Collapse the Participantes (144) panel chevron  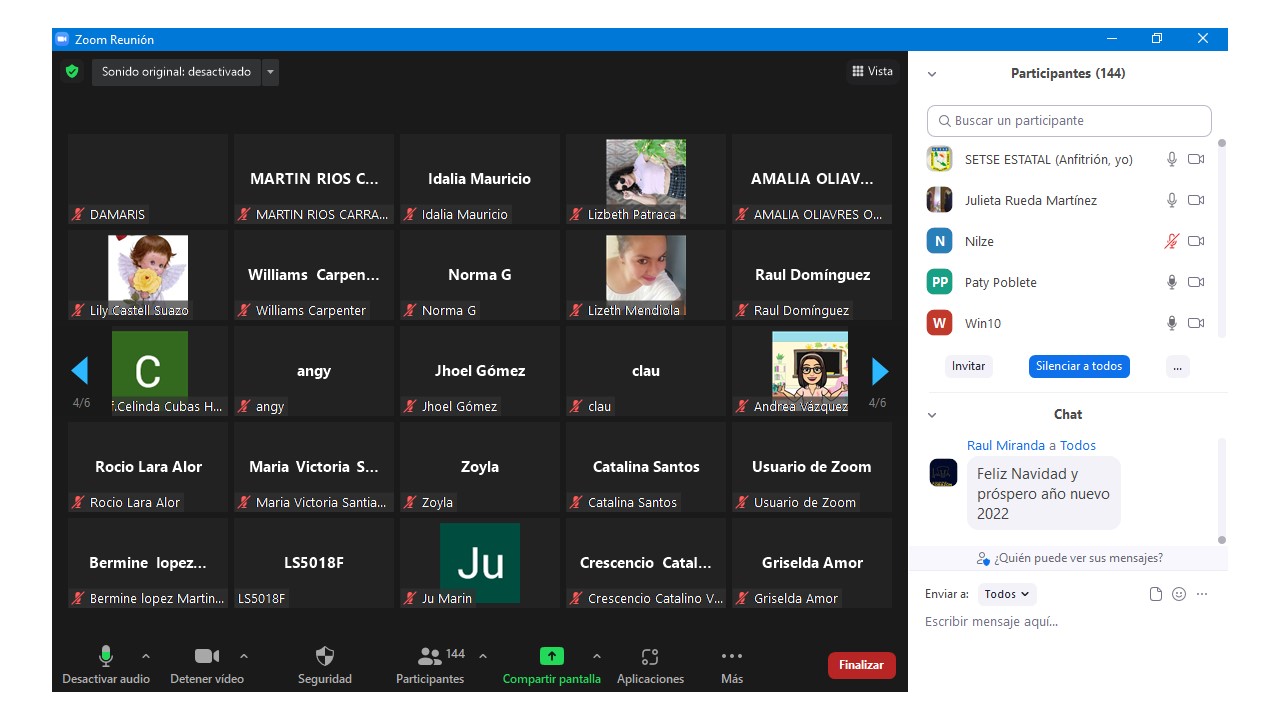coord(932,74)
